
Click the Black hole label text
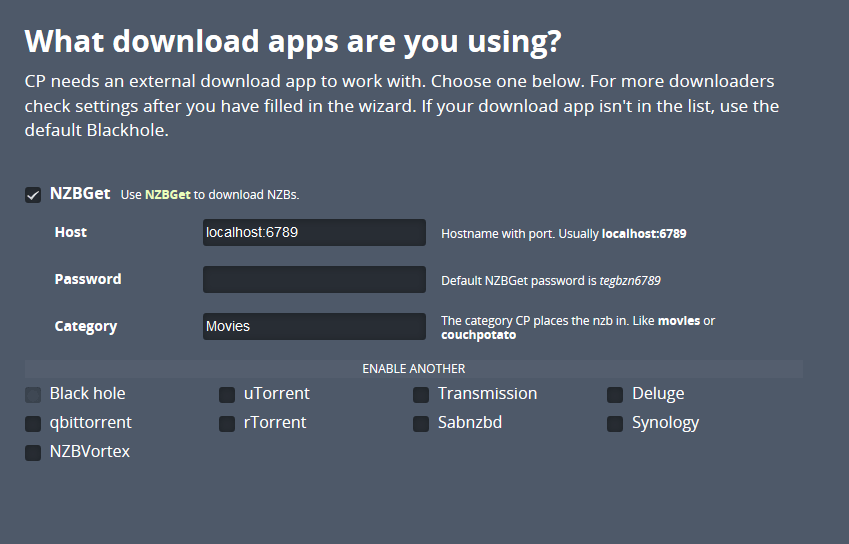click(88, 394)
